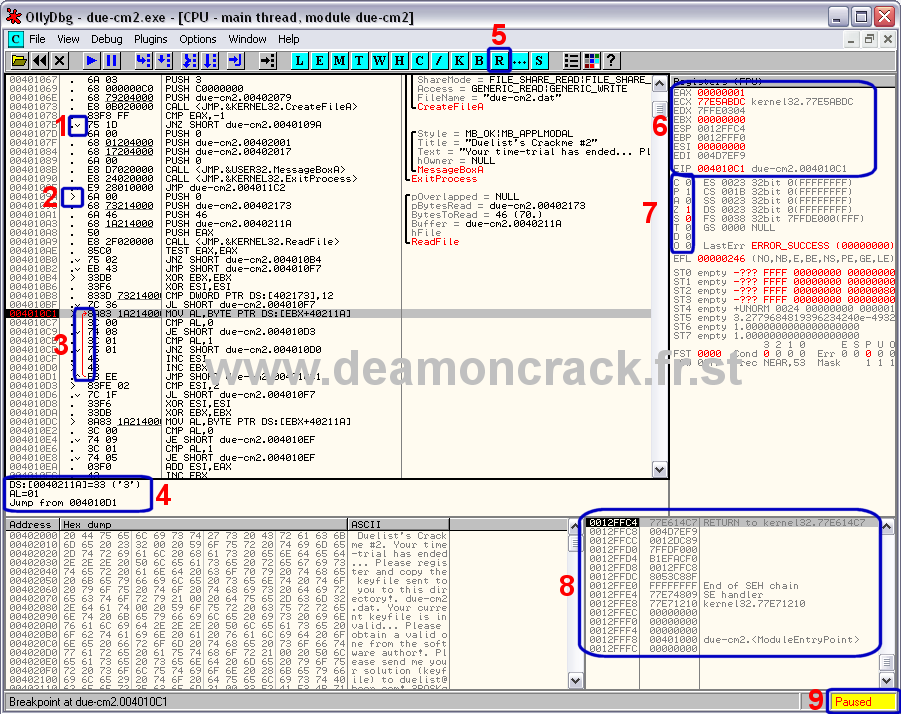901x714 pixels.
Task: Open Breakpoints with the B button
Action: (x=479, y=60)
